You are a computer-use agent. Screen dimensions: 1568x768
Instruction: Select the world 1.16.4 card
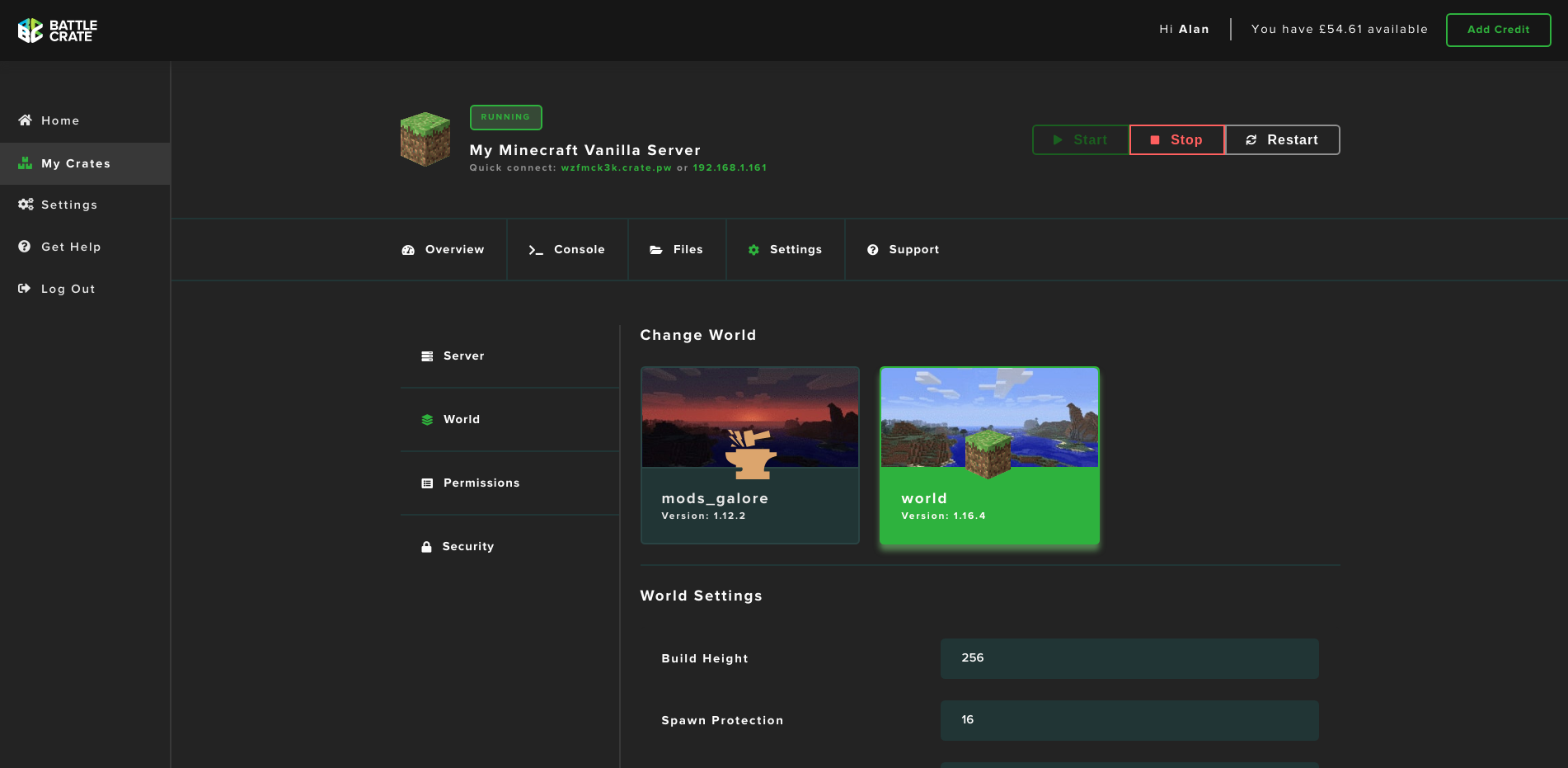(989, 455)
